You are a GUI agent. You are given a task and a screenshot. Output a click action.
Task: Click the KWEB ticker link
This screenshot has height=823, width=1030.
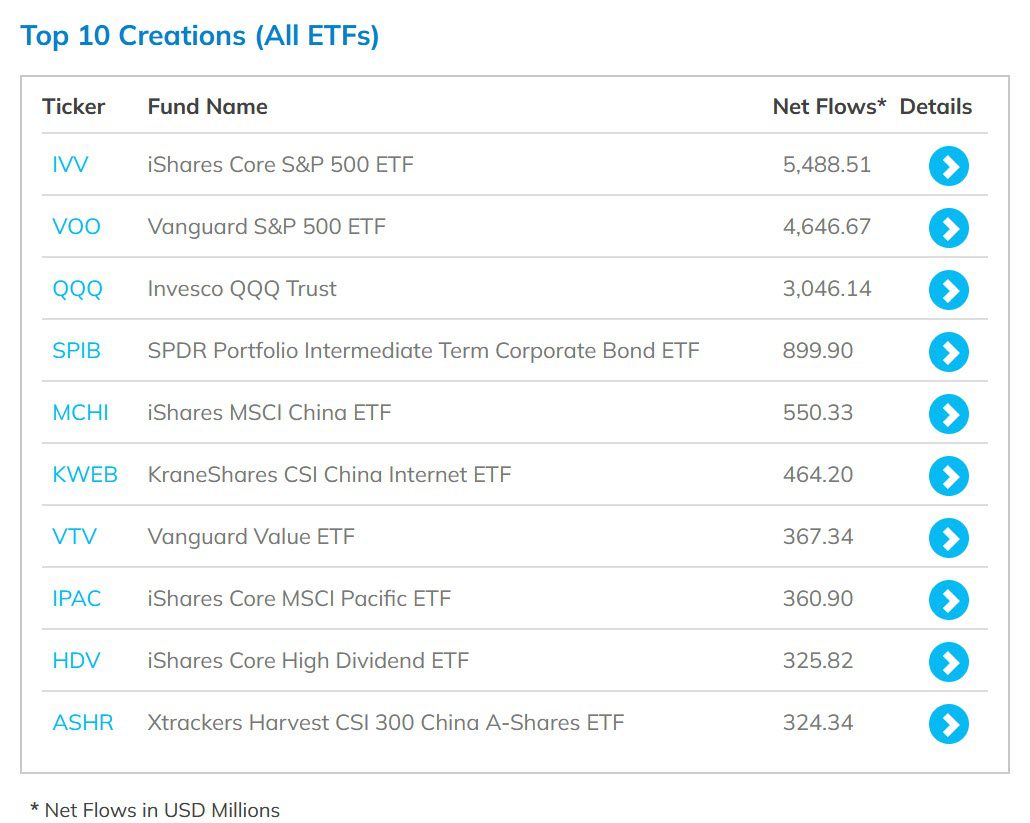(85, 475)
